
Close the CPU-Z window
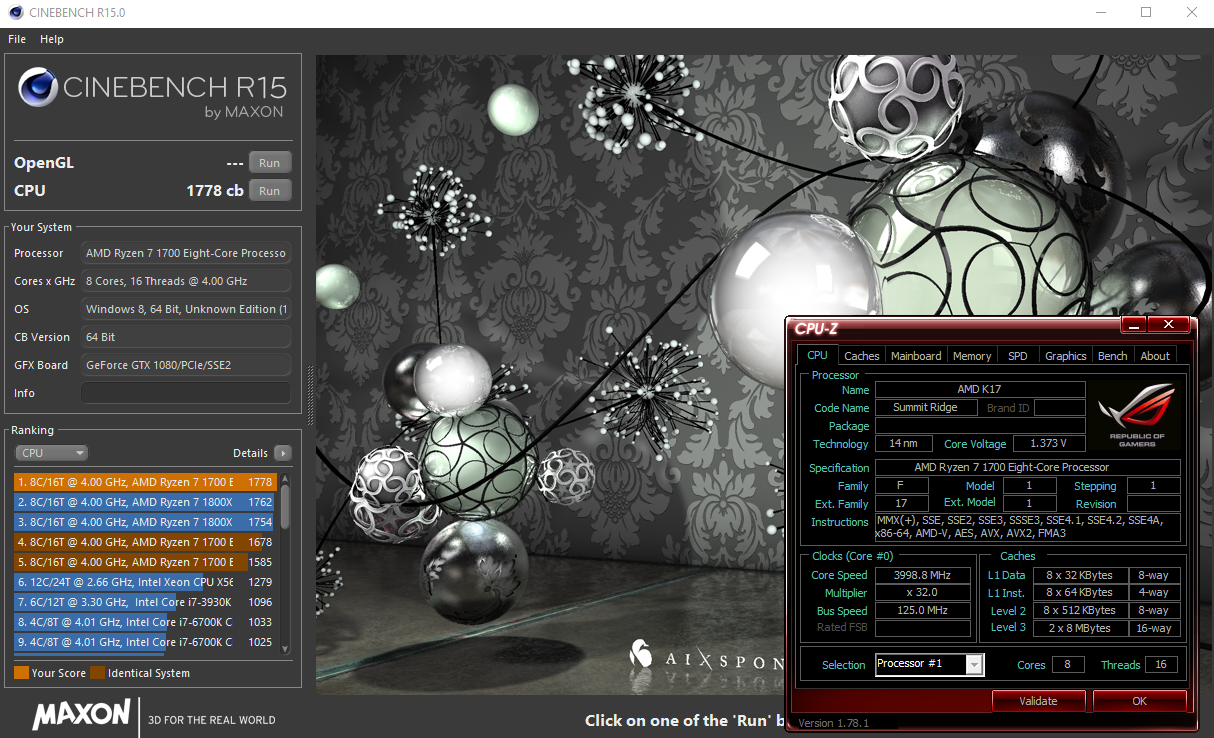[1168, 326]
